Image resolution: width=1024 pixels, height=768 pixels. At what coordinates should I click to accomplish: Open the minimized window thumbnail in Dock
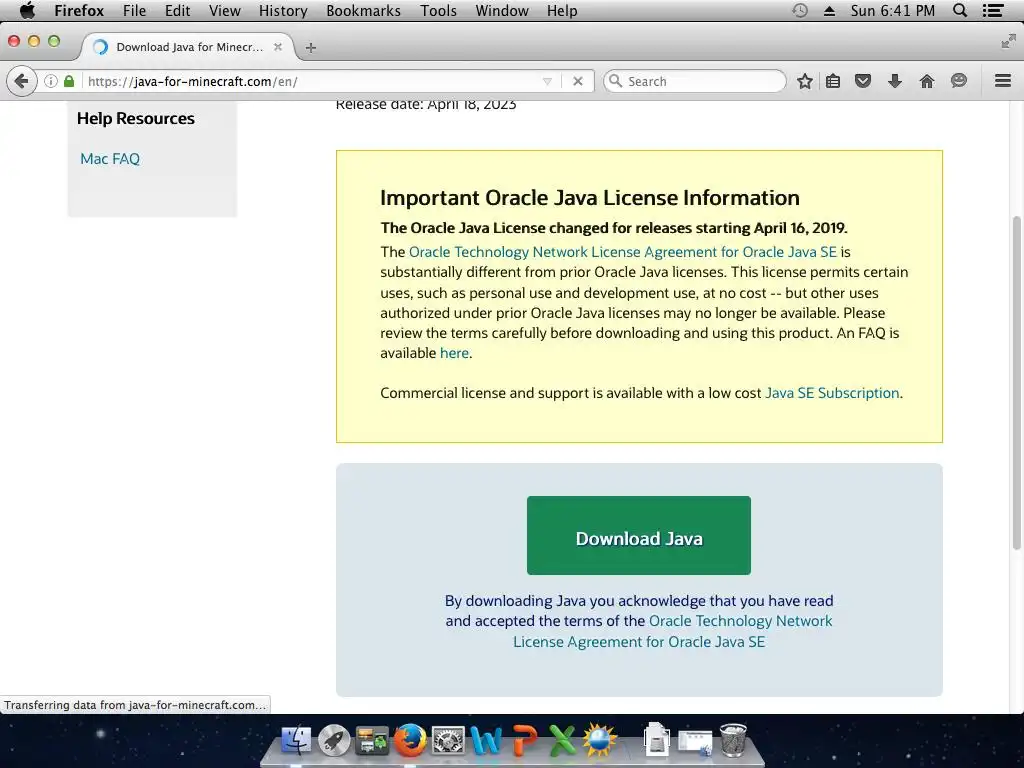click(x=695, y=743)
